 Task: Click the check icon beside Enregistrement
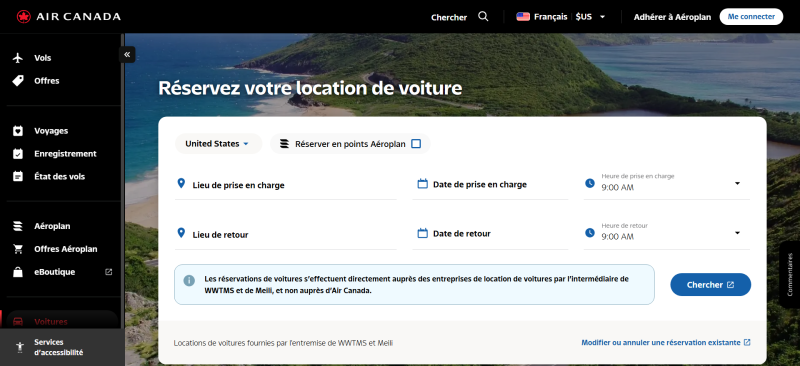[x=18, y=154]
